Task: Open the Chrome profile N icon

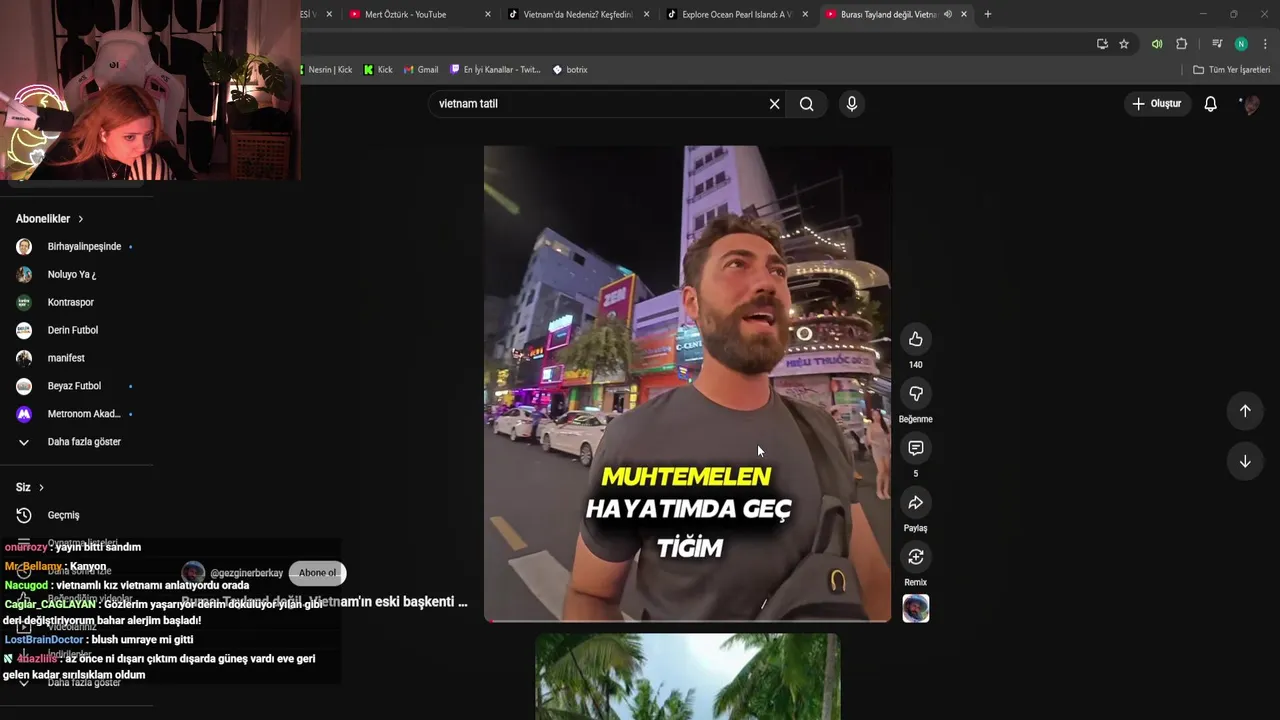Action: click(x=1241, y=44)
